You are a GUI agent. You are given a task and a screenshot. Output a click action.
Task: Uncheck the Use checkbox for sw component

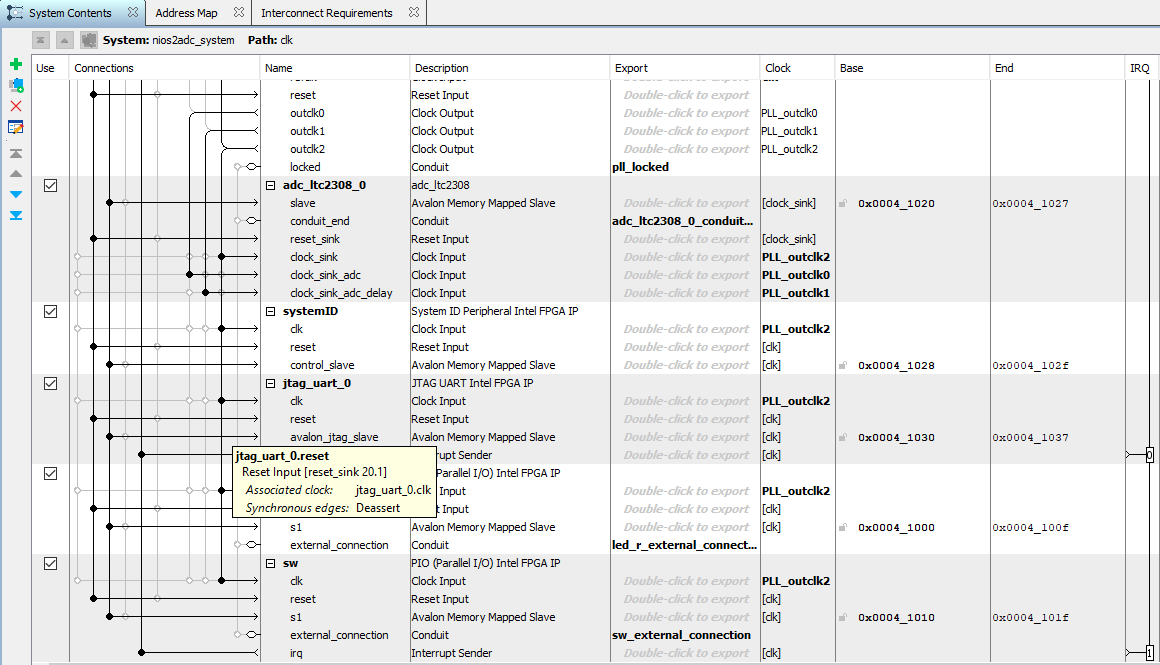tap(50, 564)
